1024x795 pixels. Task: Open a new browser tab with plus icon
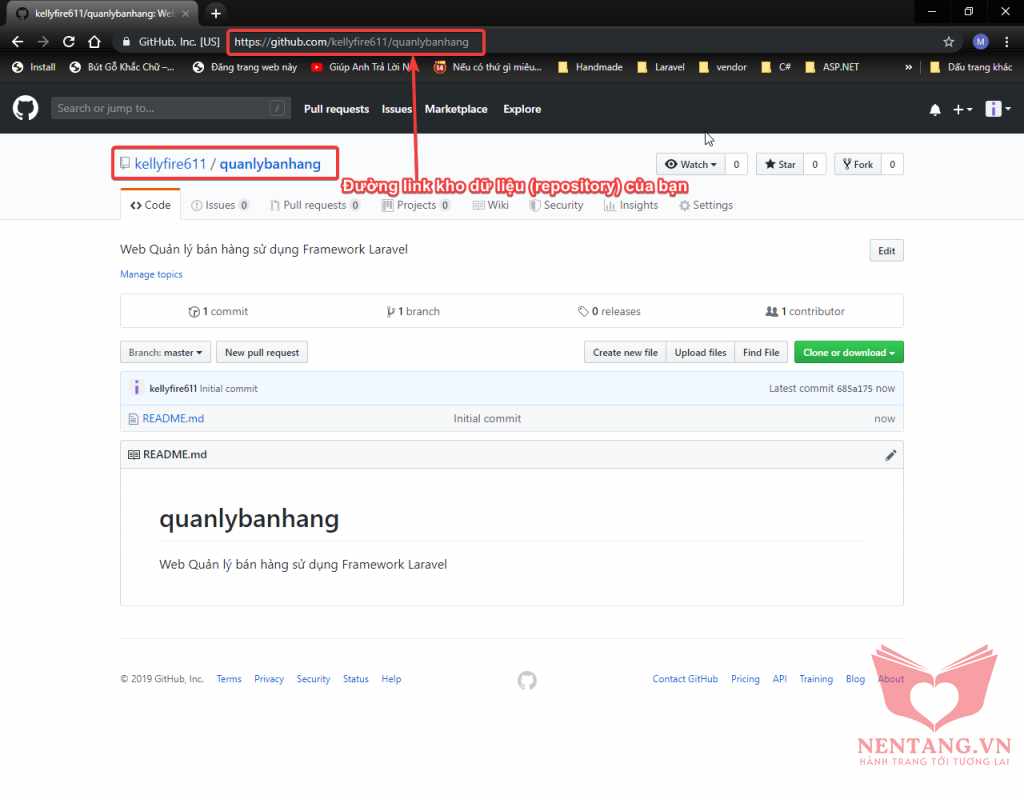click(215, 13)
